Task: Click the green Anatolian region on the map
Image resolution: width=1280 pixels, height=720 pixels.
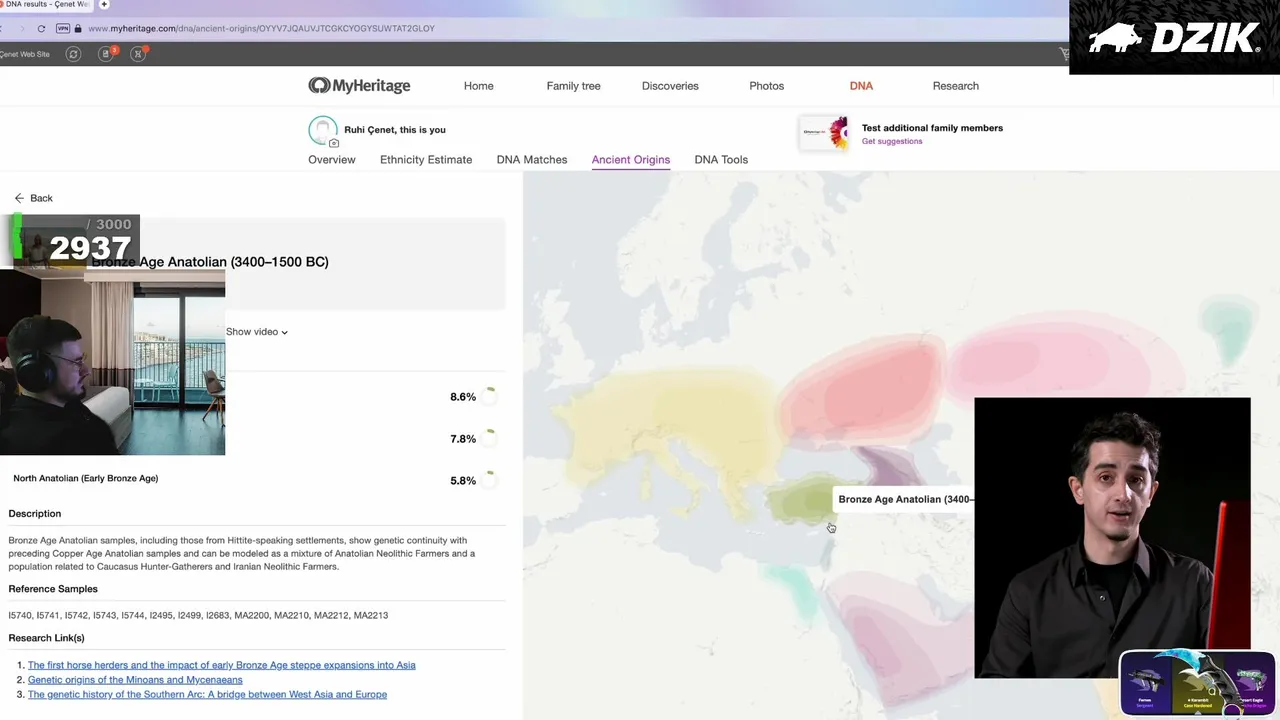Action: pos(800,500)
